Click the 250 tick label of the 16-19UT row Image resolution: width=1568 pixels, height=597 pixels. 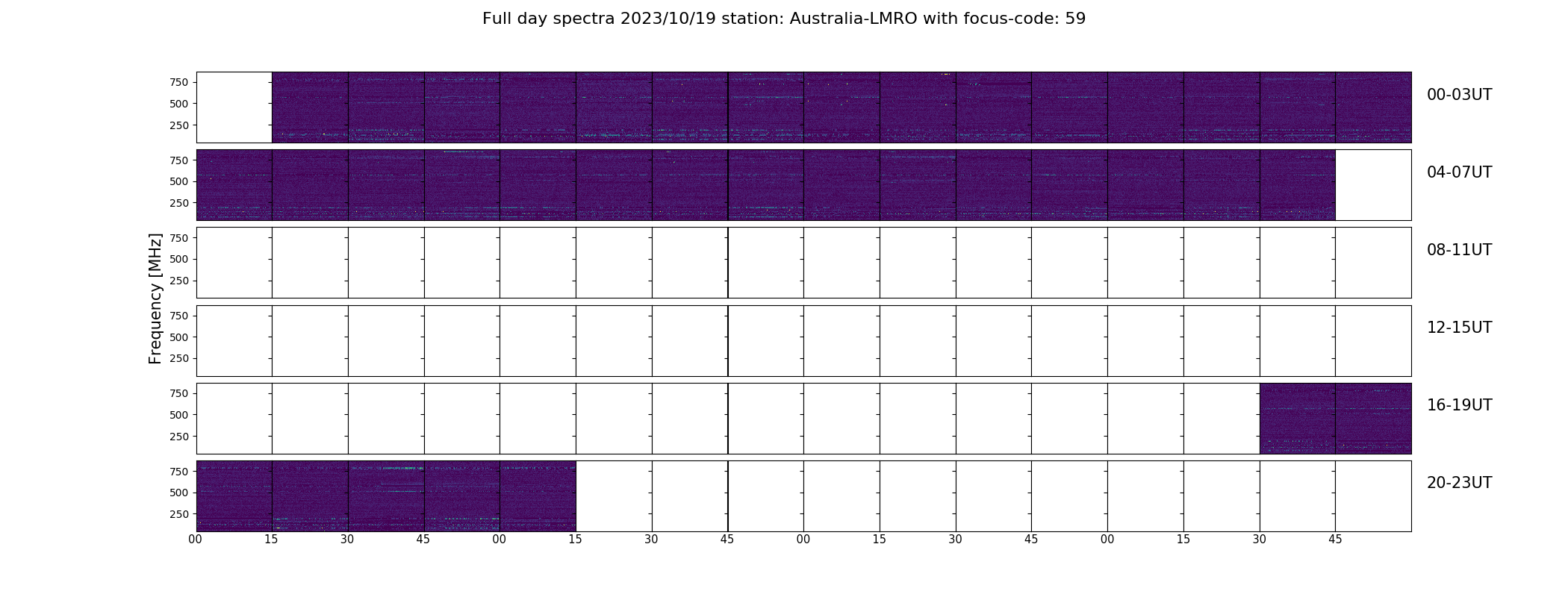point(178,437)
